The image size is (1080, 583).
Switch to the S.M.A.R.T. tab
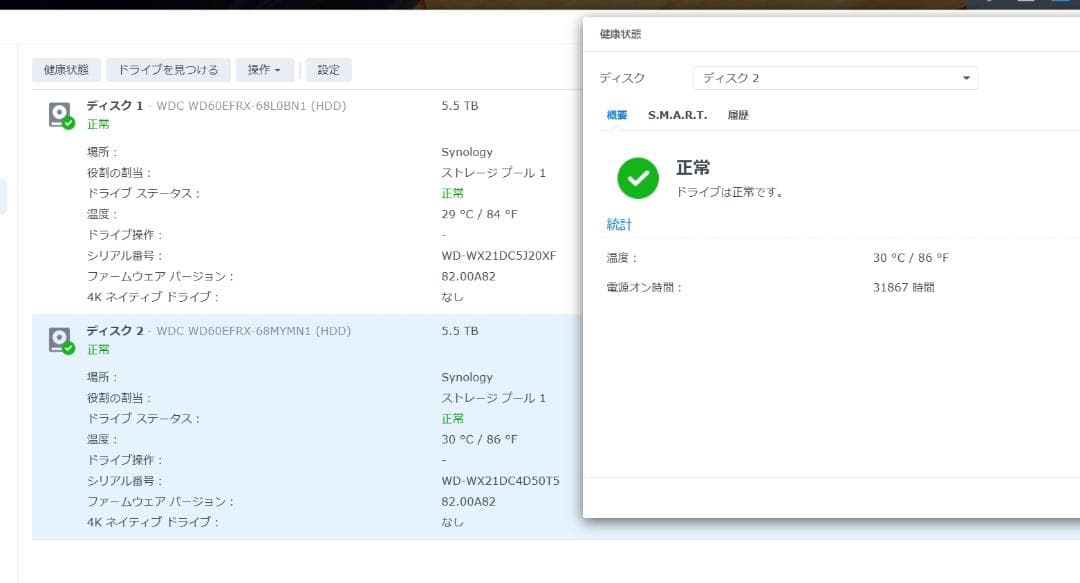tap(677, 115)
